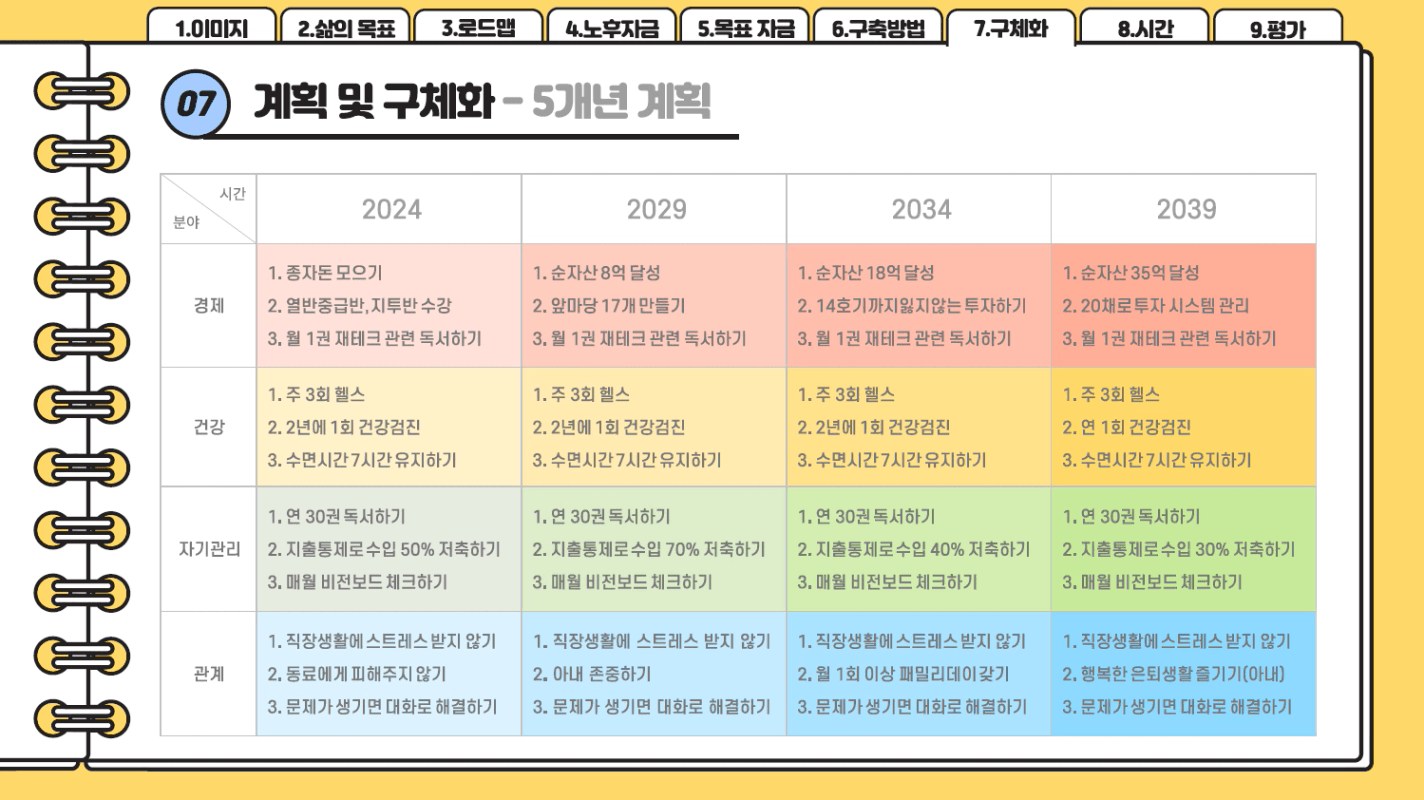The image size is (1424, 800).
Task: Open the 9.평가 tab
Action: [x=1278, y=28]
